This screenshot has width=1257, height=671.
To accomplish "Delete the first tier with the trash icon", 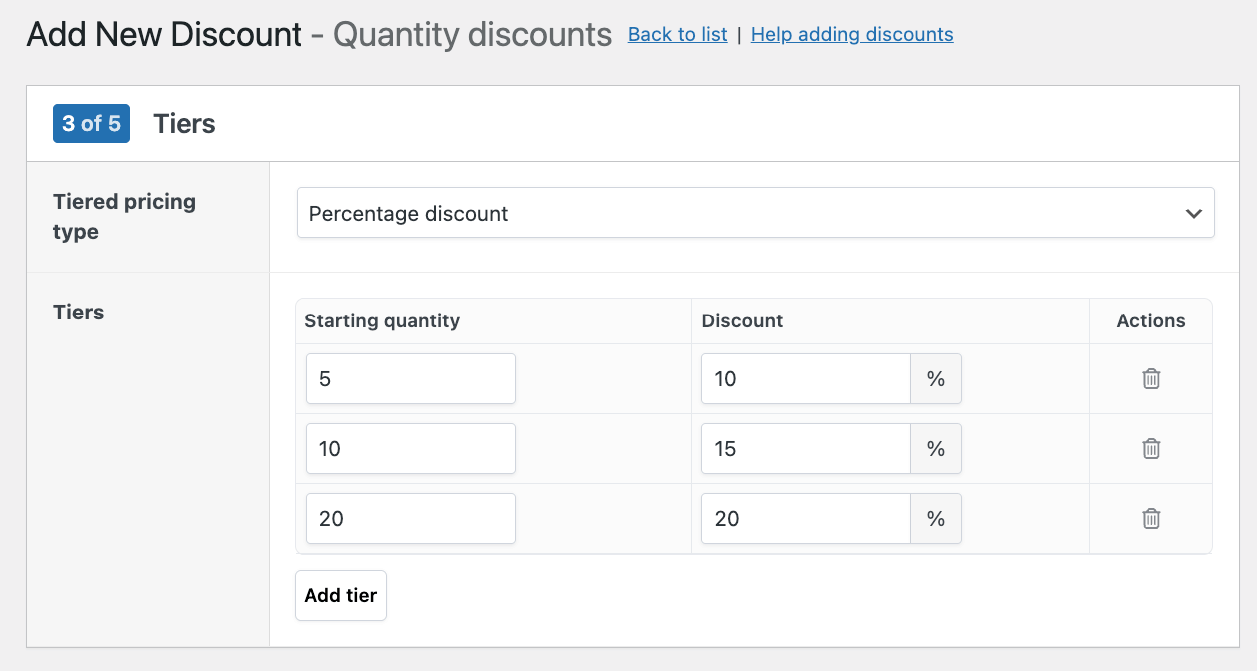I will pos(1150,378).
